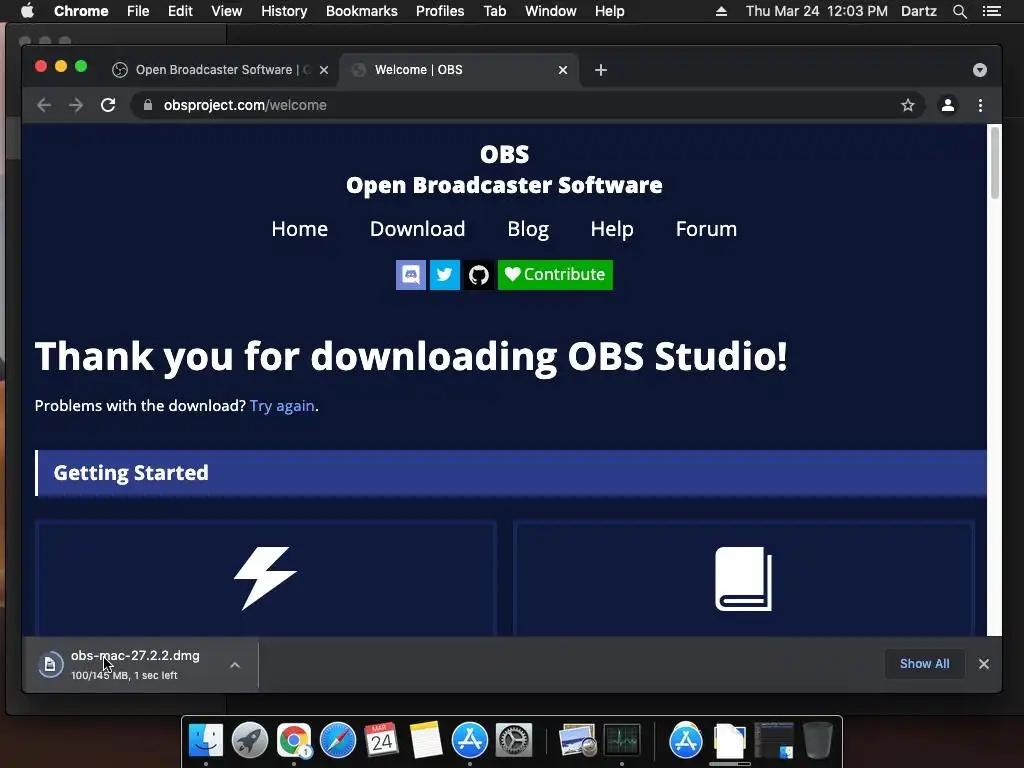Expand the download options chevron

click(235, 665)
